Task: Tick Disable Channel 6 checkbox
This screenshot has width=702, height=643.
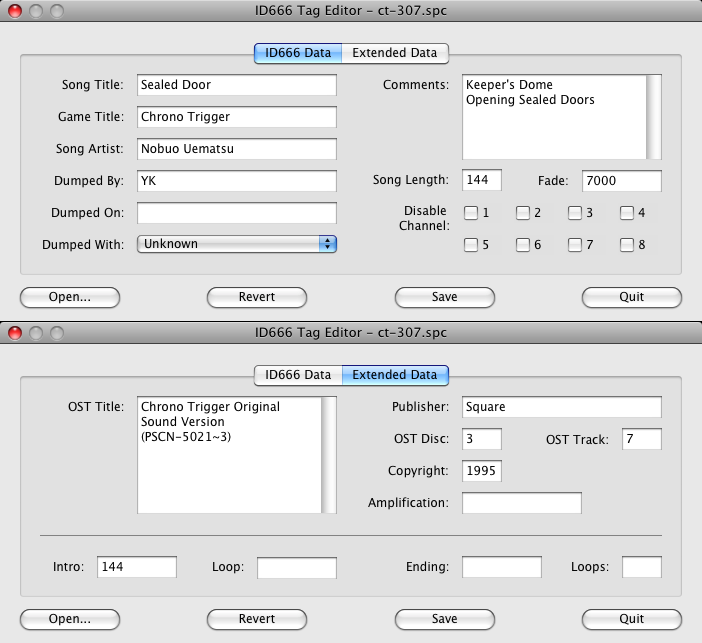Action: (523, 245)
